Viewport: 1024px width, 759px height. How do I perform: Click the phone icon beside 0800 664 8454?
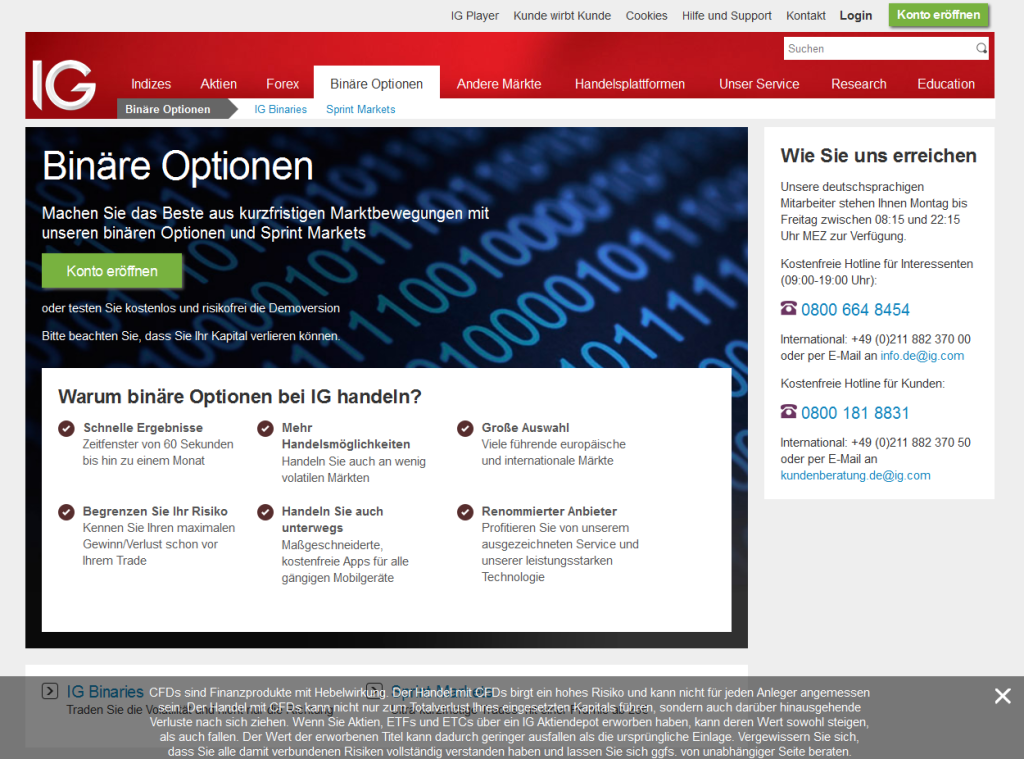coord(788,308)
